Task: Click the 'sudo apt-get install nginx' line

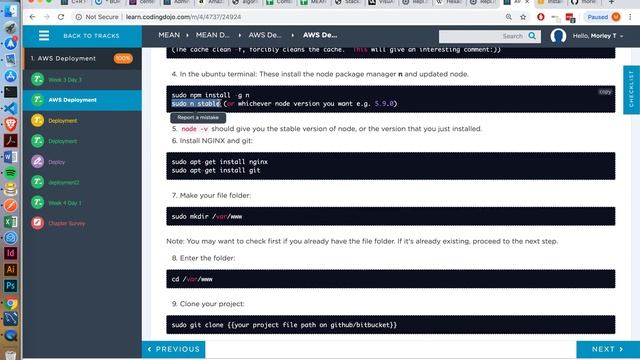Action: point(220,162)
